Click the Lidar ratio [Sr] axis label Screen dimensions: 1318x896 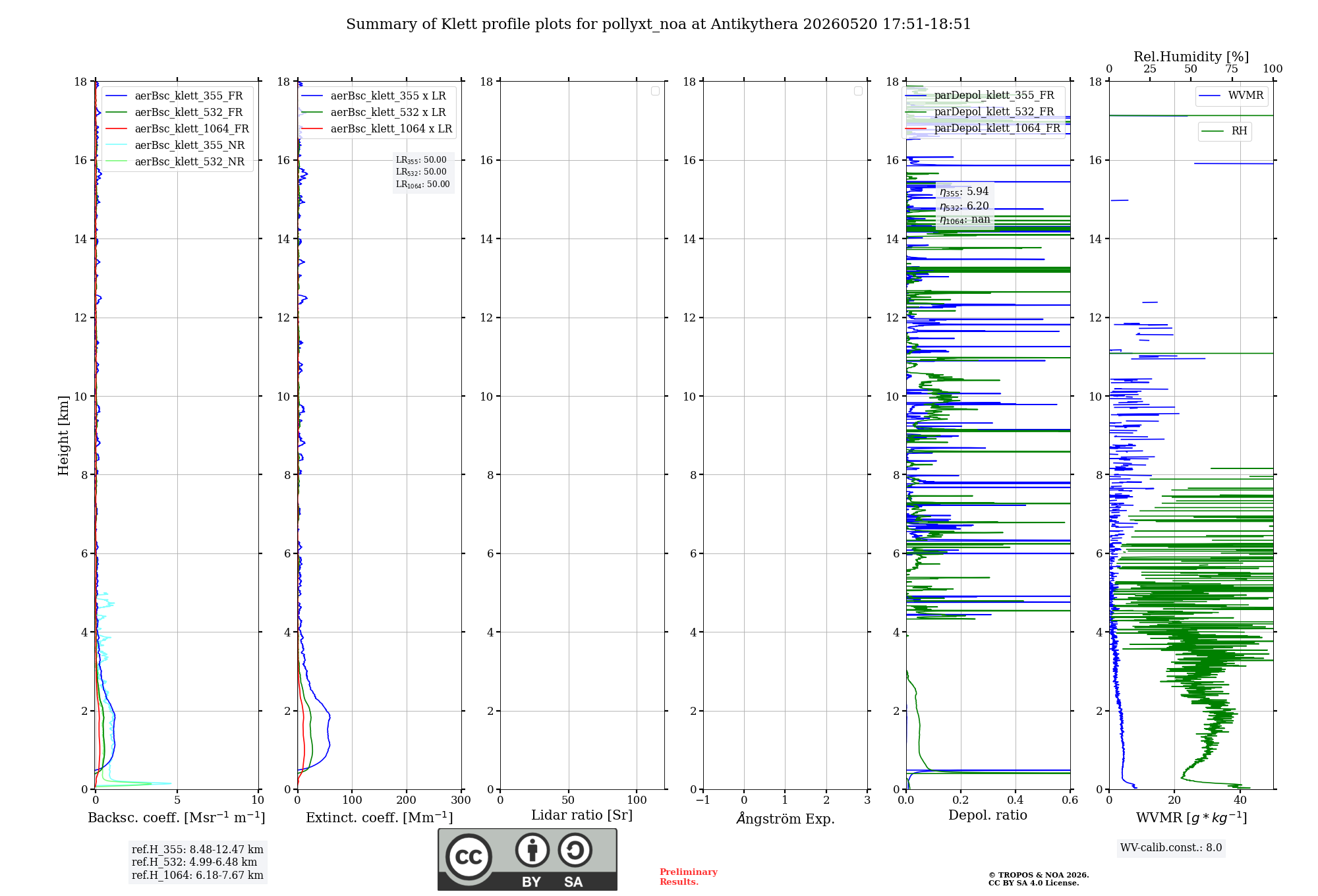pos(582,816)
